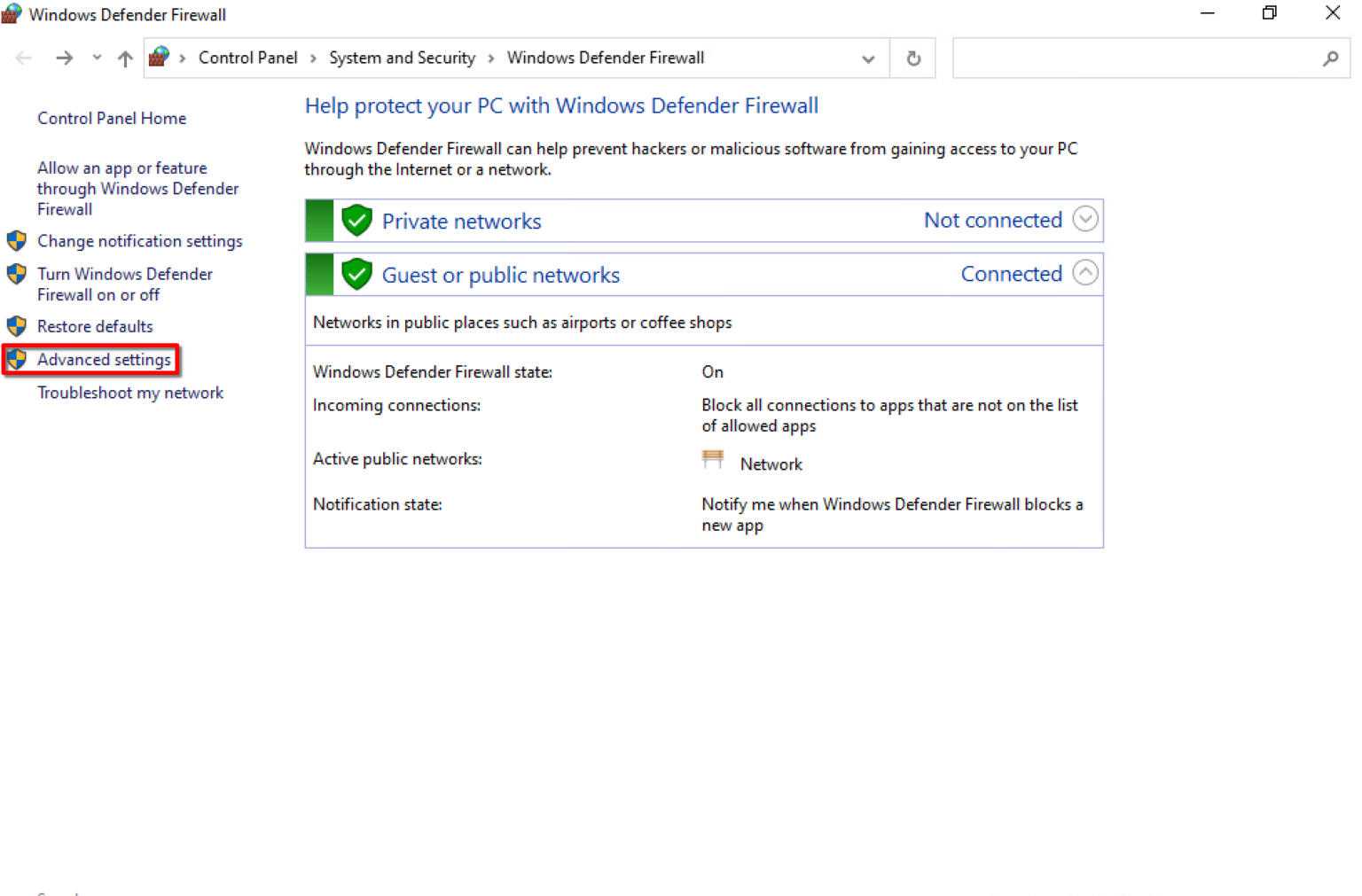The image size is (1362, 896).
Task: Click the Control Panel search box
Action: [x=1135, y=58]
